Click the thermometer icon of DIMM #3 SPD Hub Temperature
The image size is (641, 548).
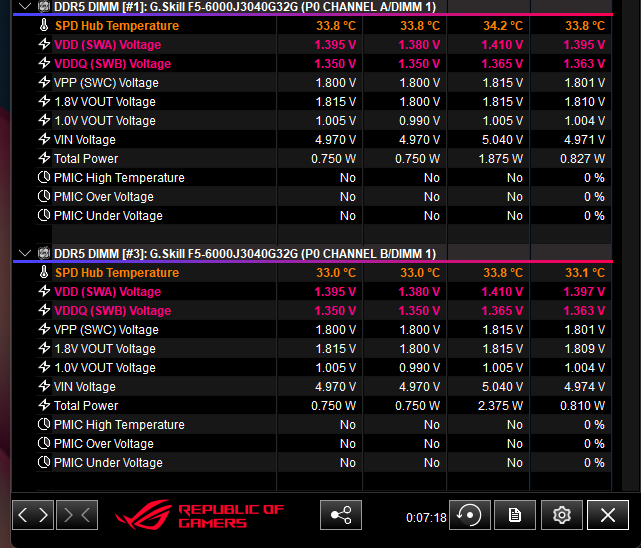pyautogui.click(x=44, y=272)
